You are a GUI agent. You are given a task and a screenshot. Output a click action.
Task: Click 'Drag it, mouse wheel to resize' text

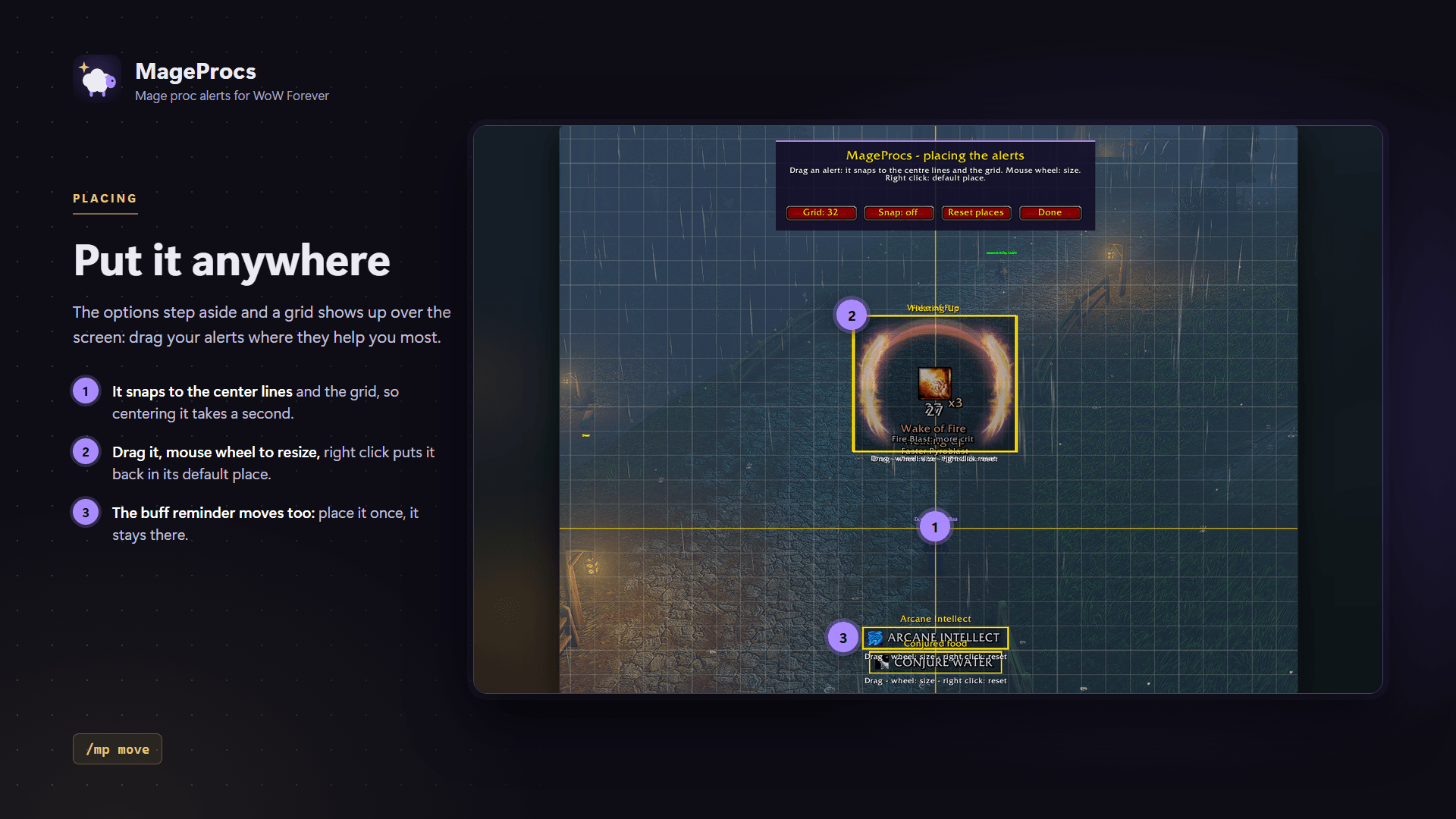(216, 452)
